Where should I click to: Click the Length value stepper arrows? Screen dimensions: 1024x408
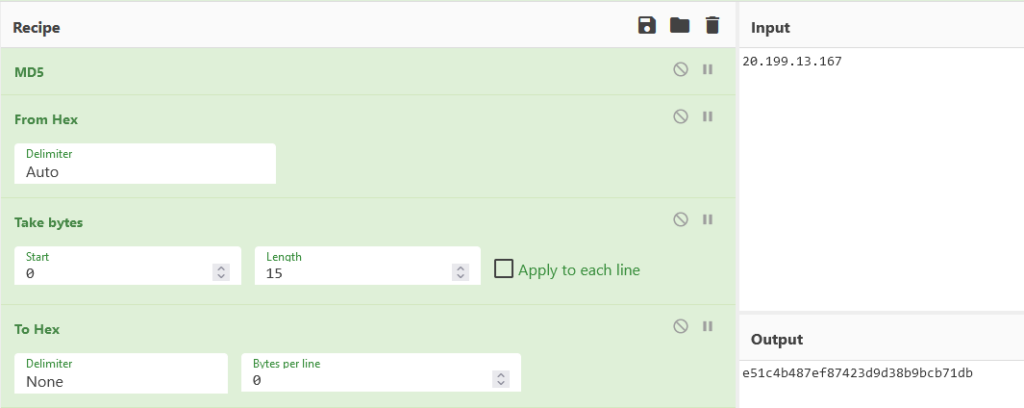pyautogui.click(x=460, y=272)
